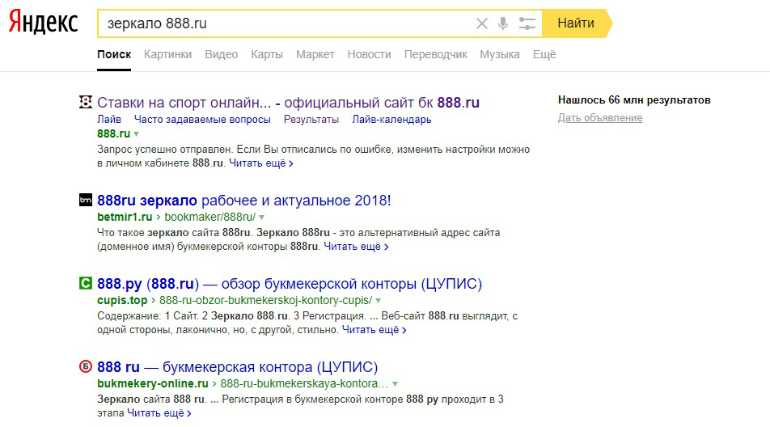770x427 pixels.
Task: Click the bukmekery-online.ru domain link
Action: coord(153,384)
